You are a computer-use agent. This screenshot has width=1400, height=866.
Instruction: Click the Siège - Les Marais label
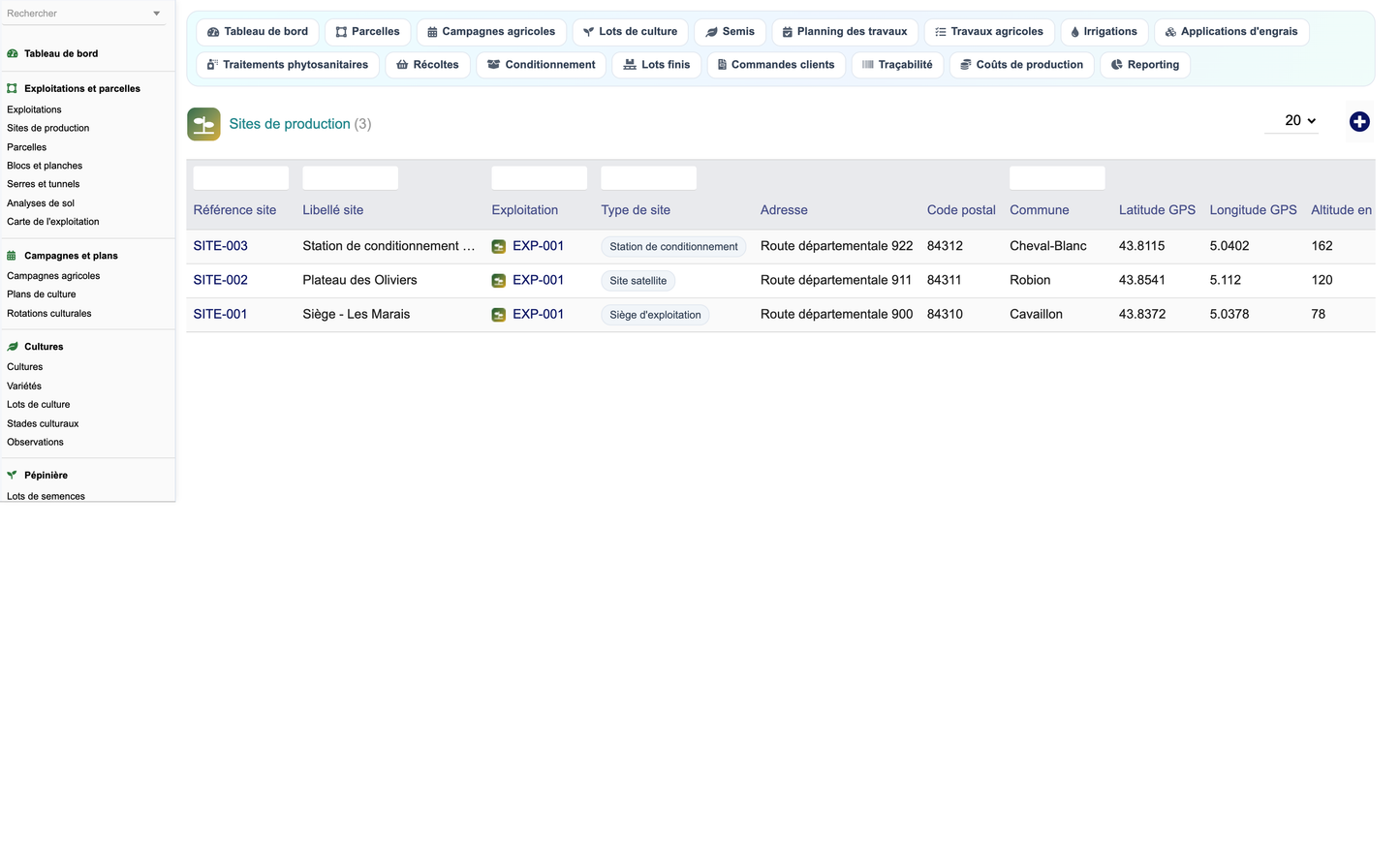click(357, 314)
